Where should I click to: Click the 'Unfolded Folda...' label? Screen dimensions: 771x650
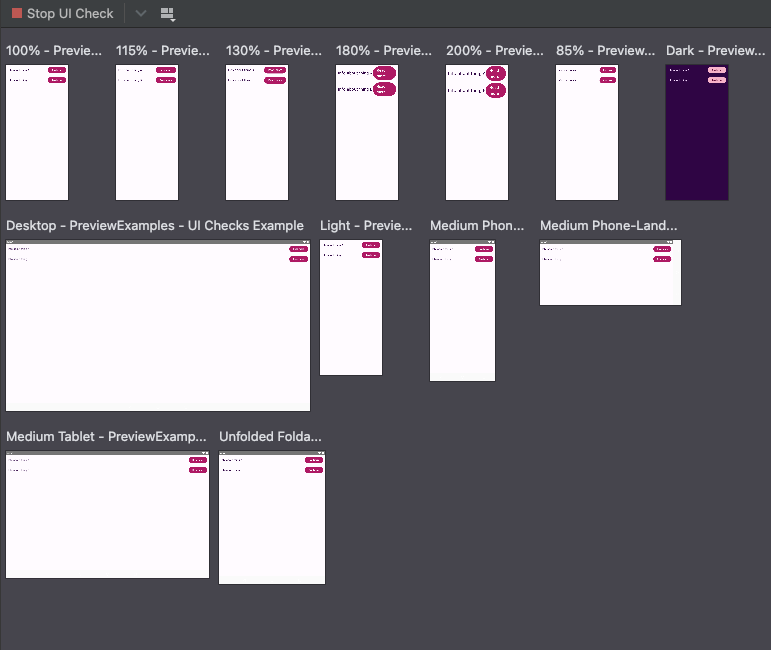[x=270, y=437]
